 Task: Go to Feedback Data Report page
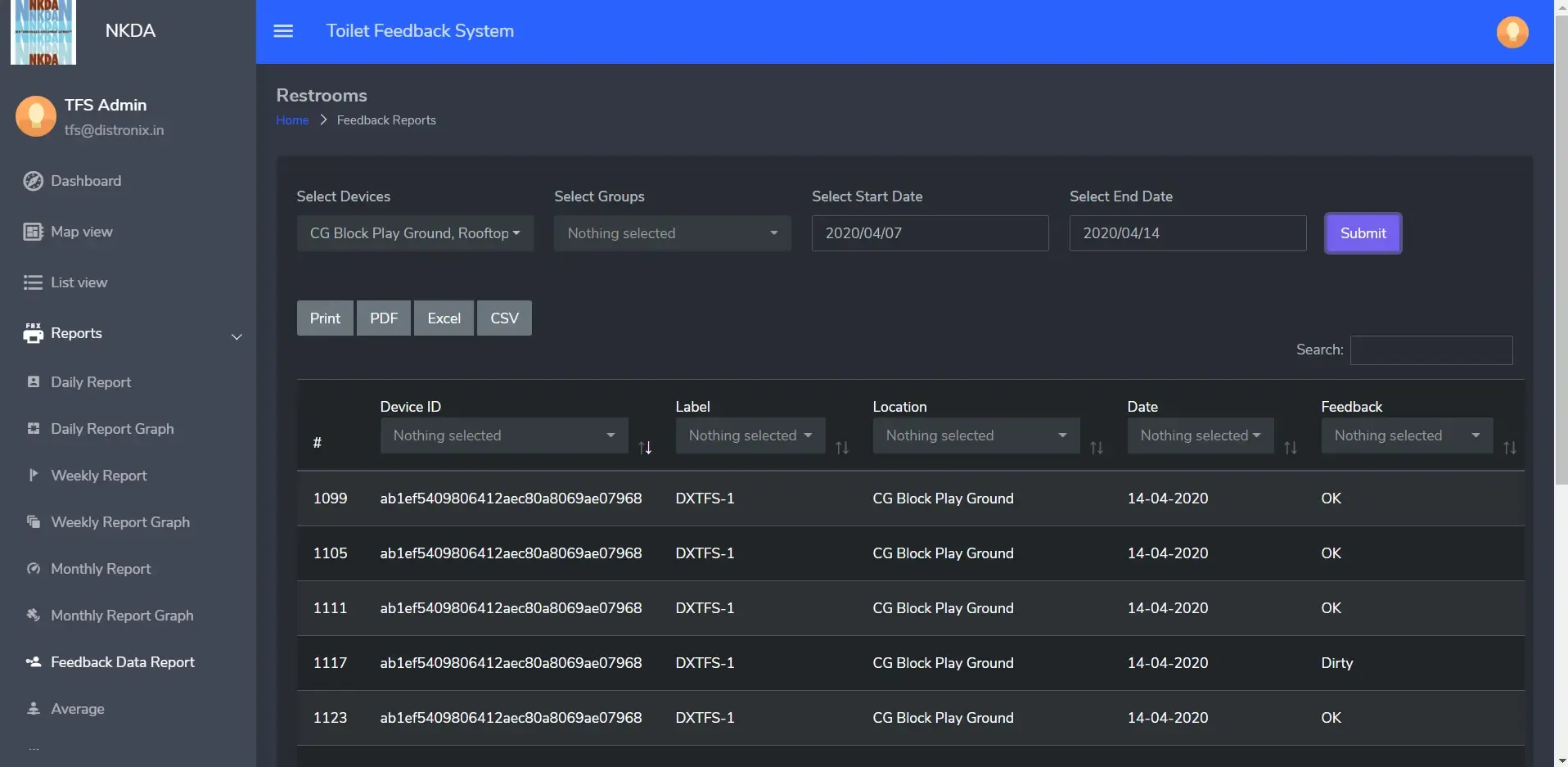coord(123,662)
